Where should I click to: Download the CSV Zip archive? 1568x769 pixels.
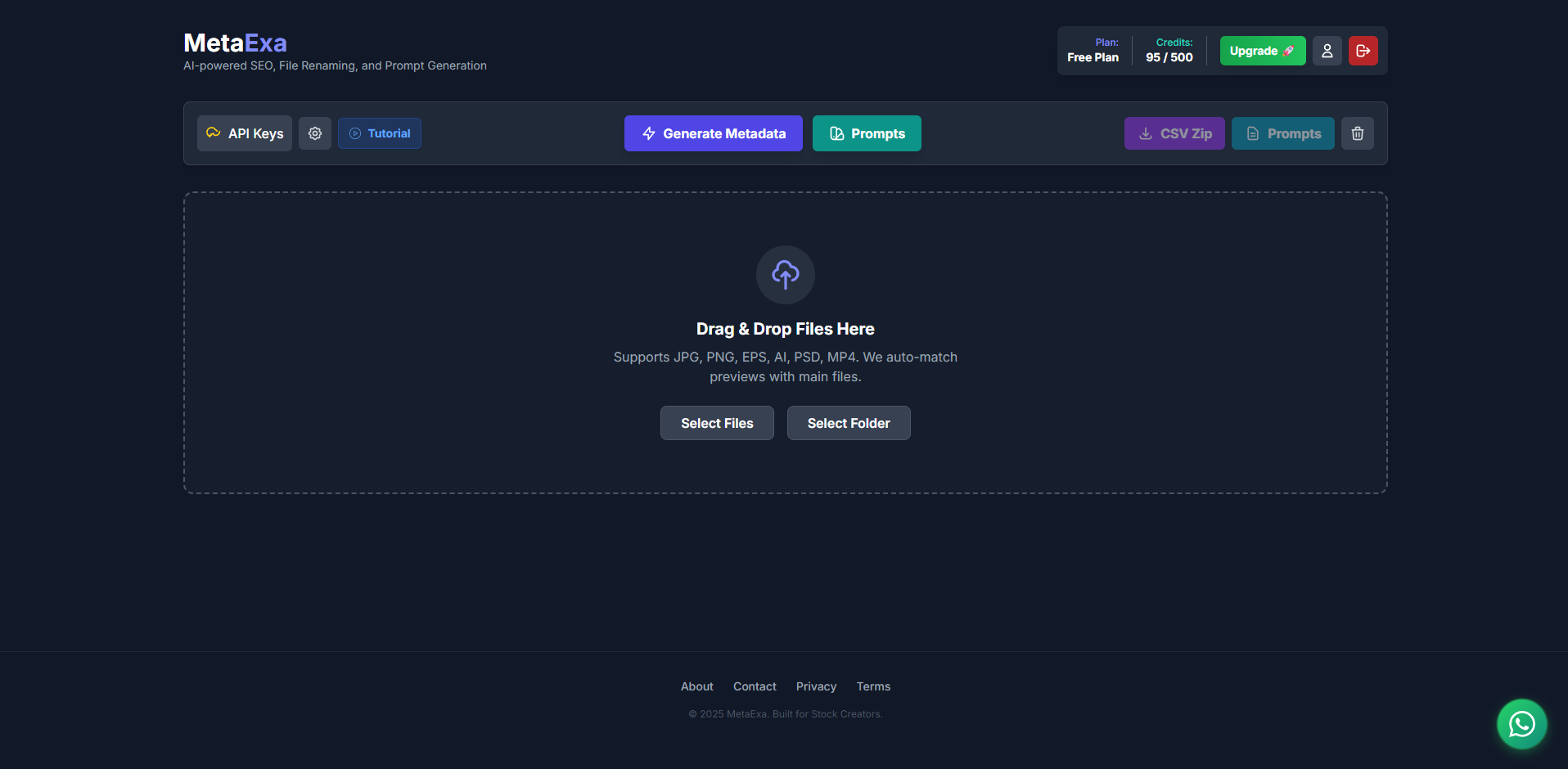1174,133
